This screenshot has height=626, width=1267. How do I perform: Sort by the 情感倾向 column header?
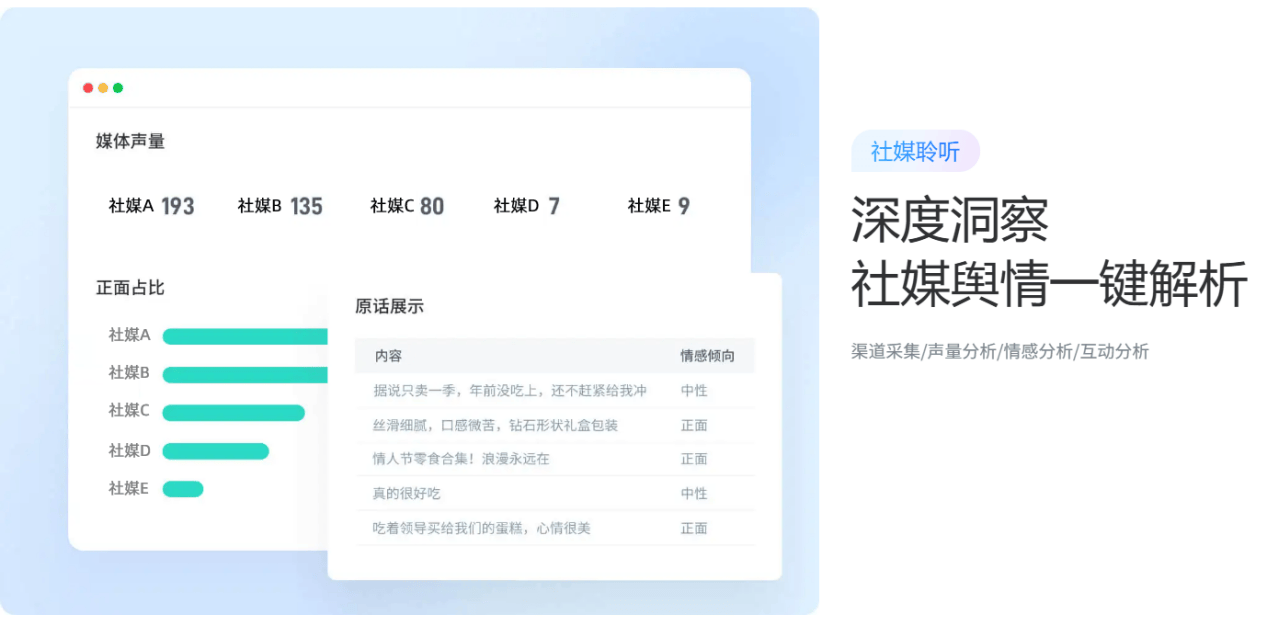[x=707, y=356]
